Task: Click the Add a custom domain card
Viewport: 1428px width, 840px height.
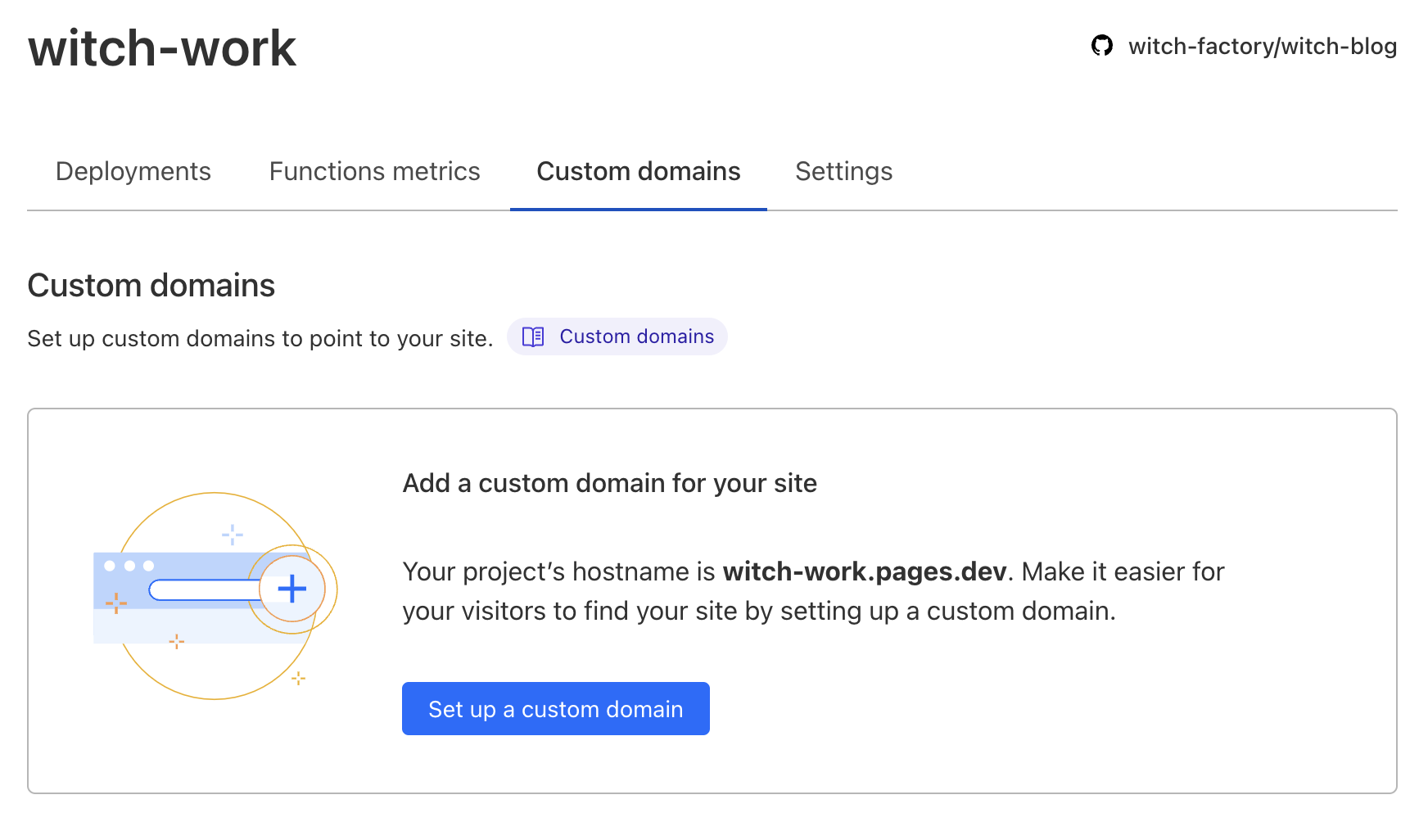Action: [x=714, y=600]
